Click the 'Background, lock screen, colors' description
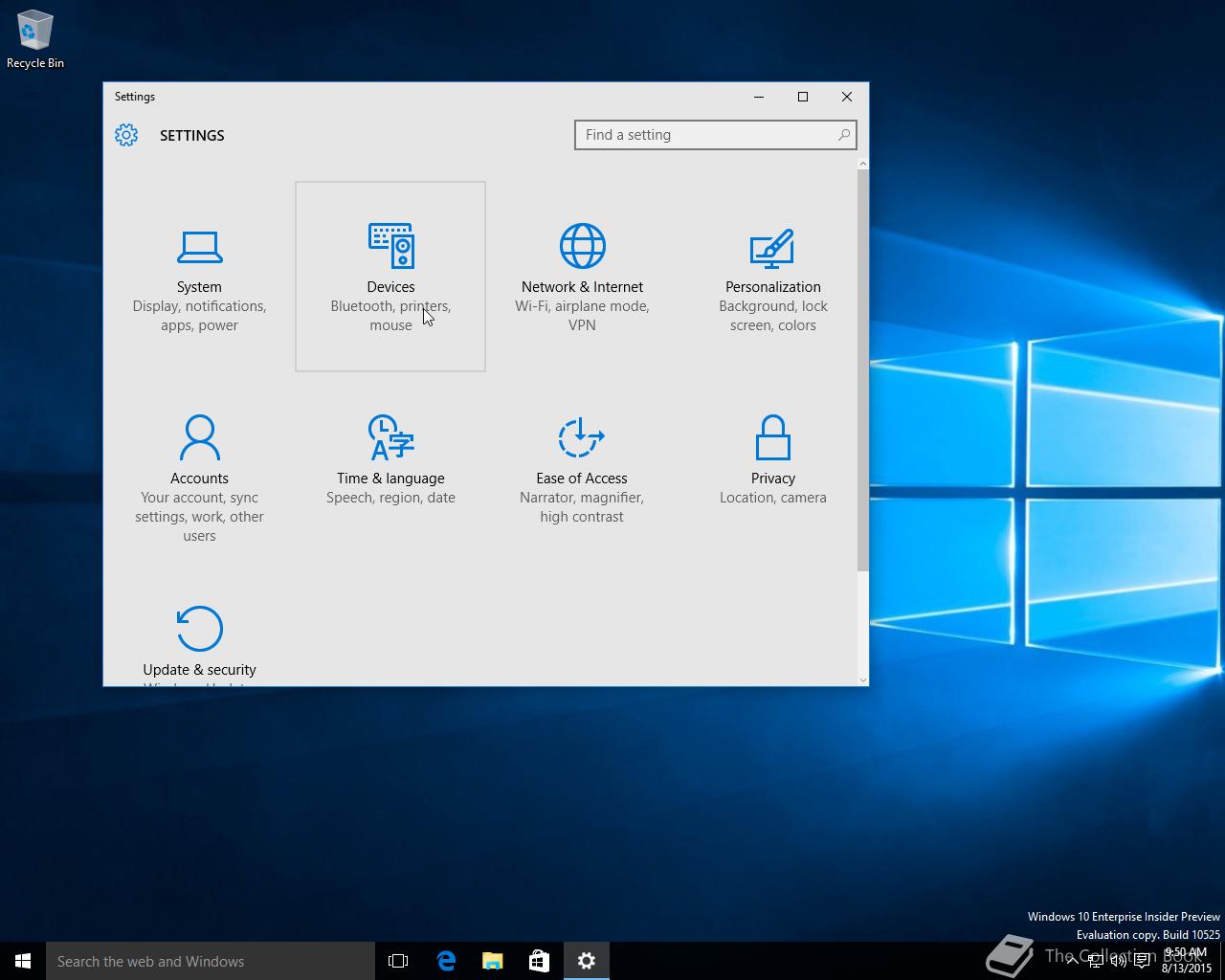This screenshot has width=1225, height=980. tap(773, 316)
